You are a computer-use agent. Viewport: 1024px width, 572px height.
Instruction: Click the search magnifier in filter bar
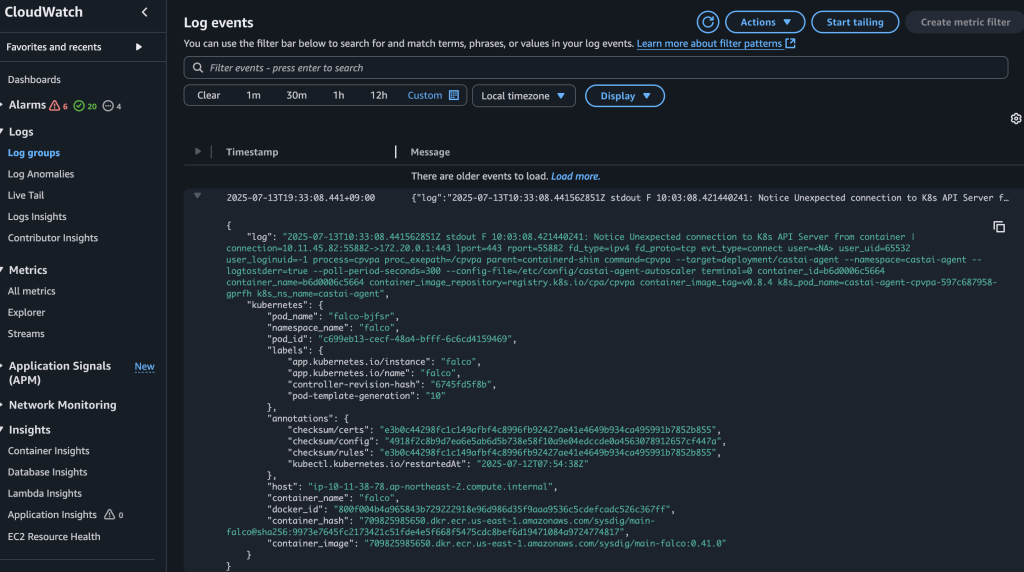[198, 68]
